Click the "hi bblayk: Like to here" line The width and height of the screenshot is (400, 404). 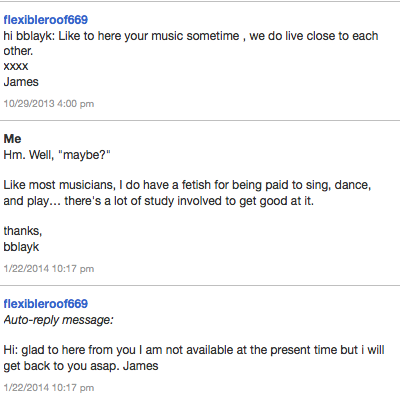(191, 36)
